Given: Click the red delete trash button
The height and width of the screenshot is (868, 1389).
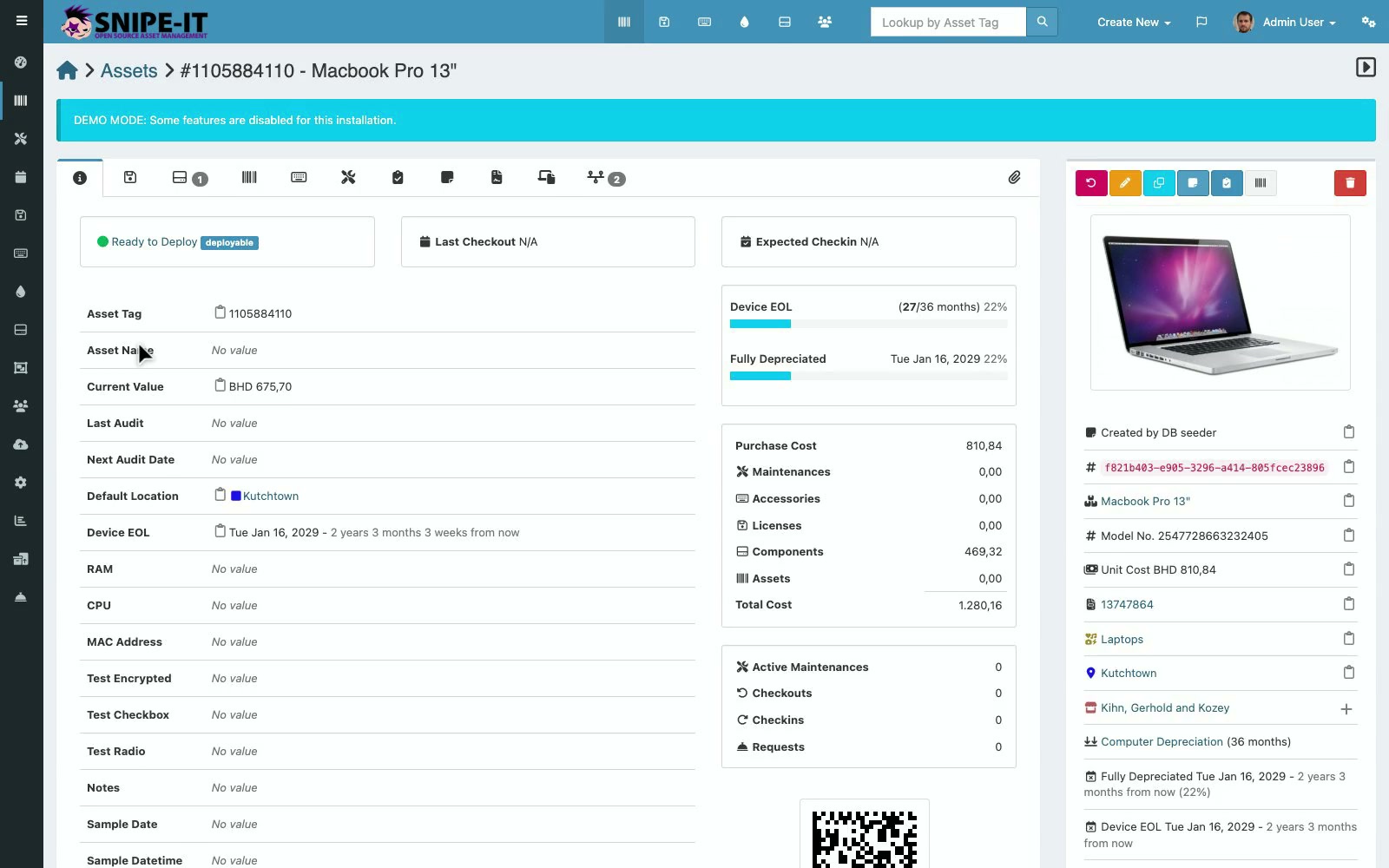Looking at the screenshot, I should point(1350,183).
